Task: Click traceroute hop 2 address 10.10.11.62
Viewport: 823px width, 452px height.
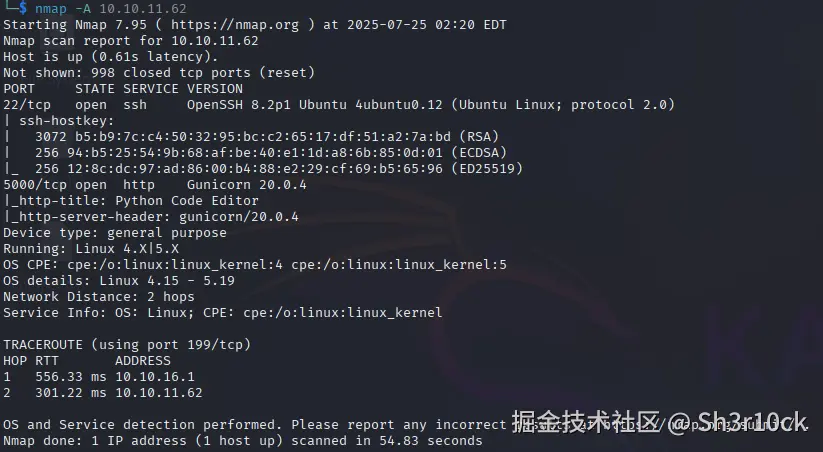Action: point(159,393)
